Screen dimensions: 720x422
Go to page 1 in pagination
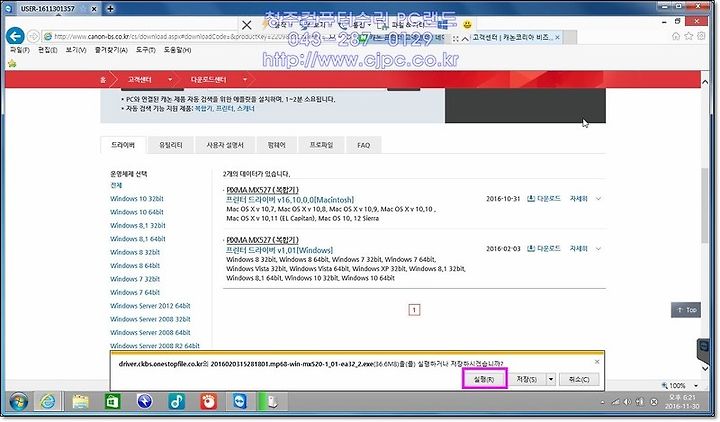[x=414, y=310]
